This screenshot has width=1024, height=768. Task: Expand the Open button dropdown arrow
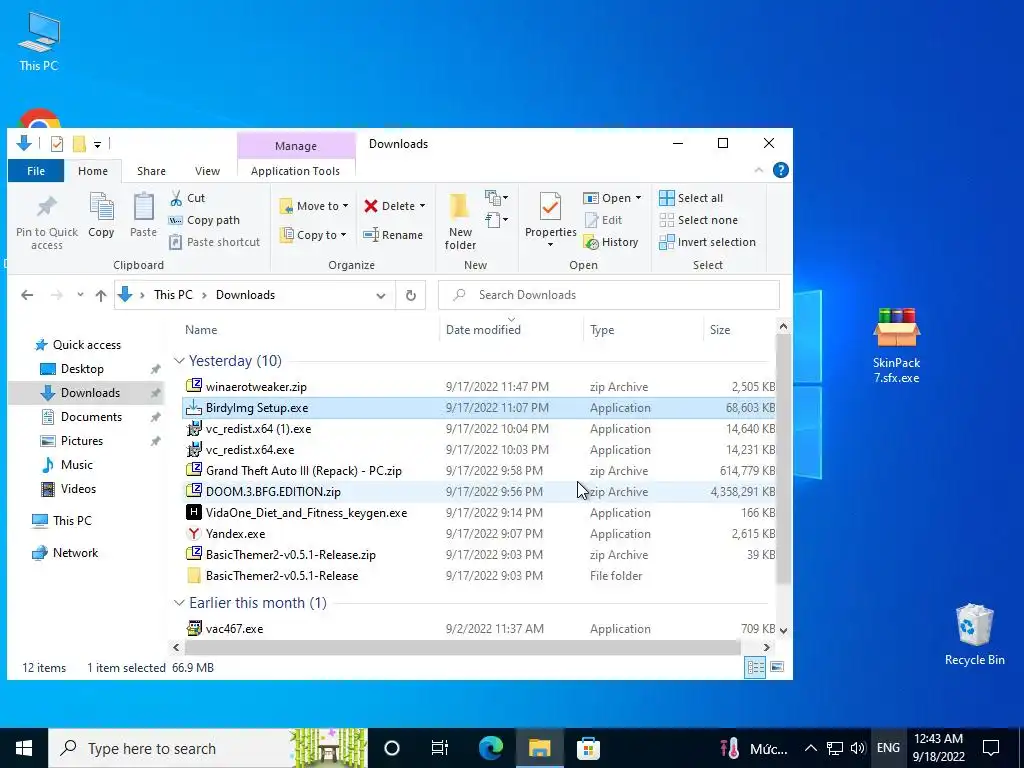point(638,198)
